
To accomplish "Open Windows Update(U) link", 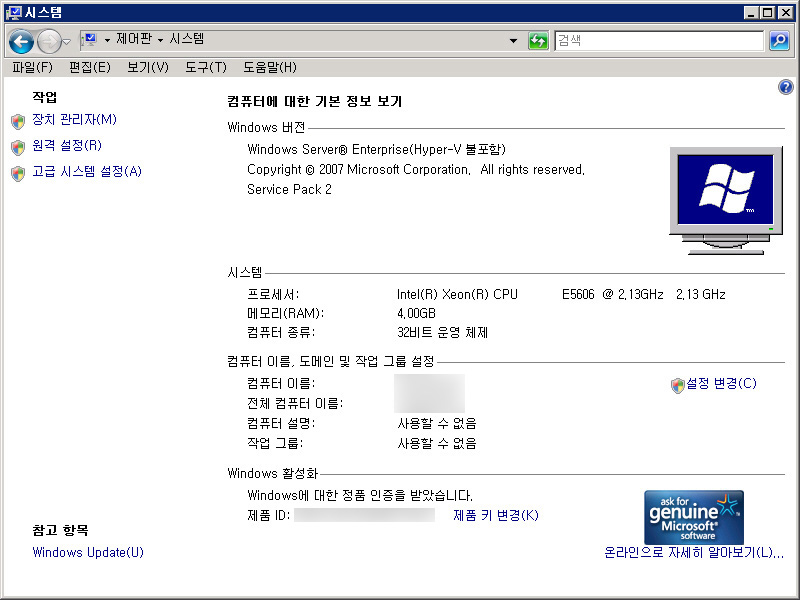I will pos(88,553).
